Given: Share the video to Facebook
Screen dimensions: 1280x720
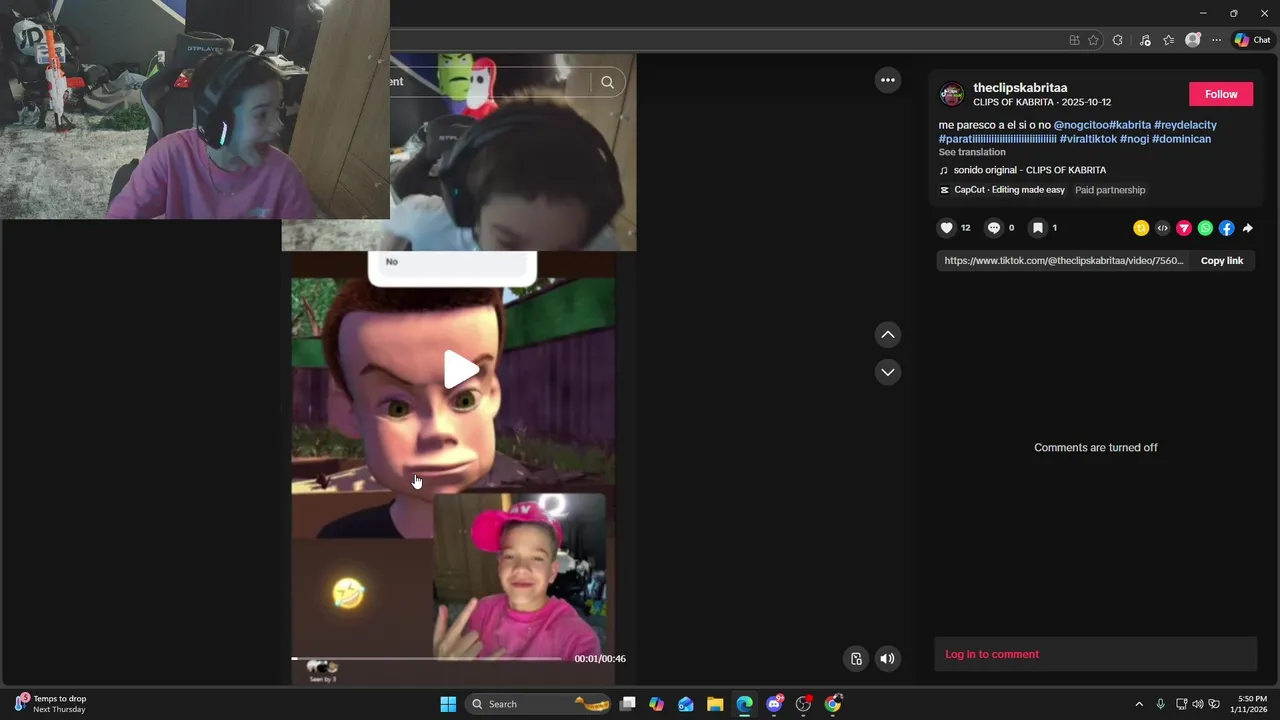Looking at the screenshot, I should (1226, 228).
